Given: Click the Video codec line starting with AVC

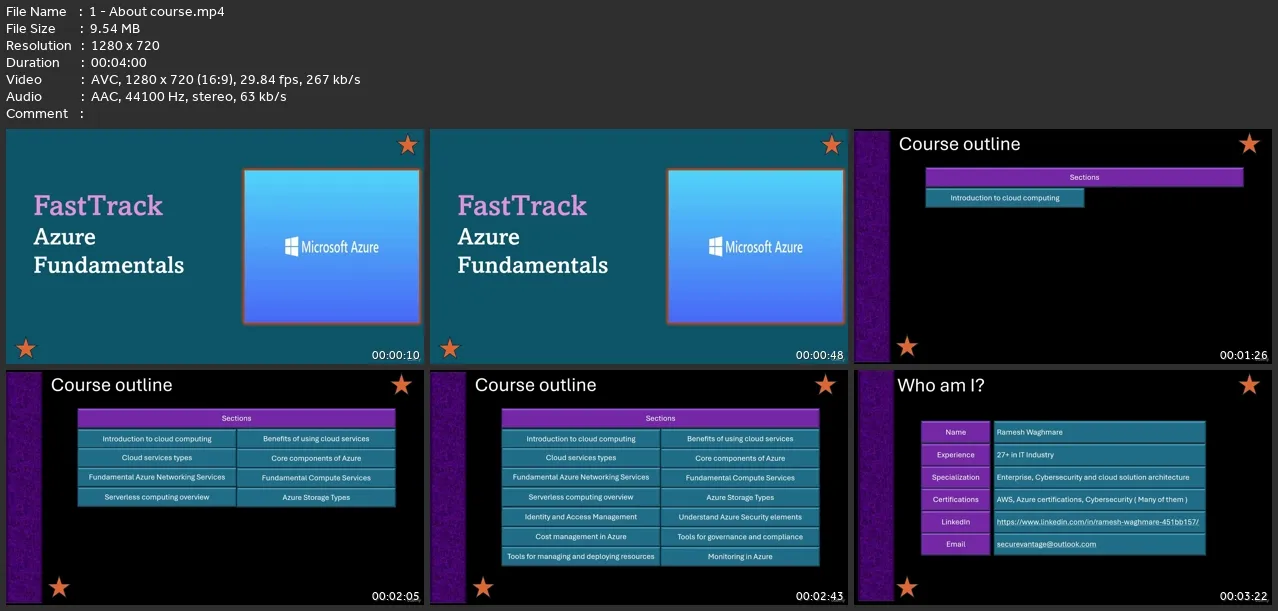Looking at the screenshot, I should click(x=225, y=80).
